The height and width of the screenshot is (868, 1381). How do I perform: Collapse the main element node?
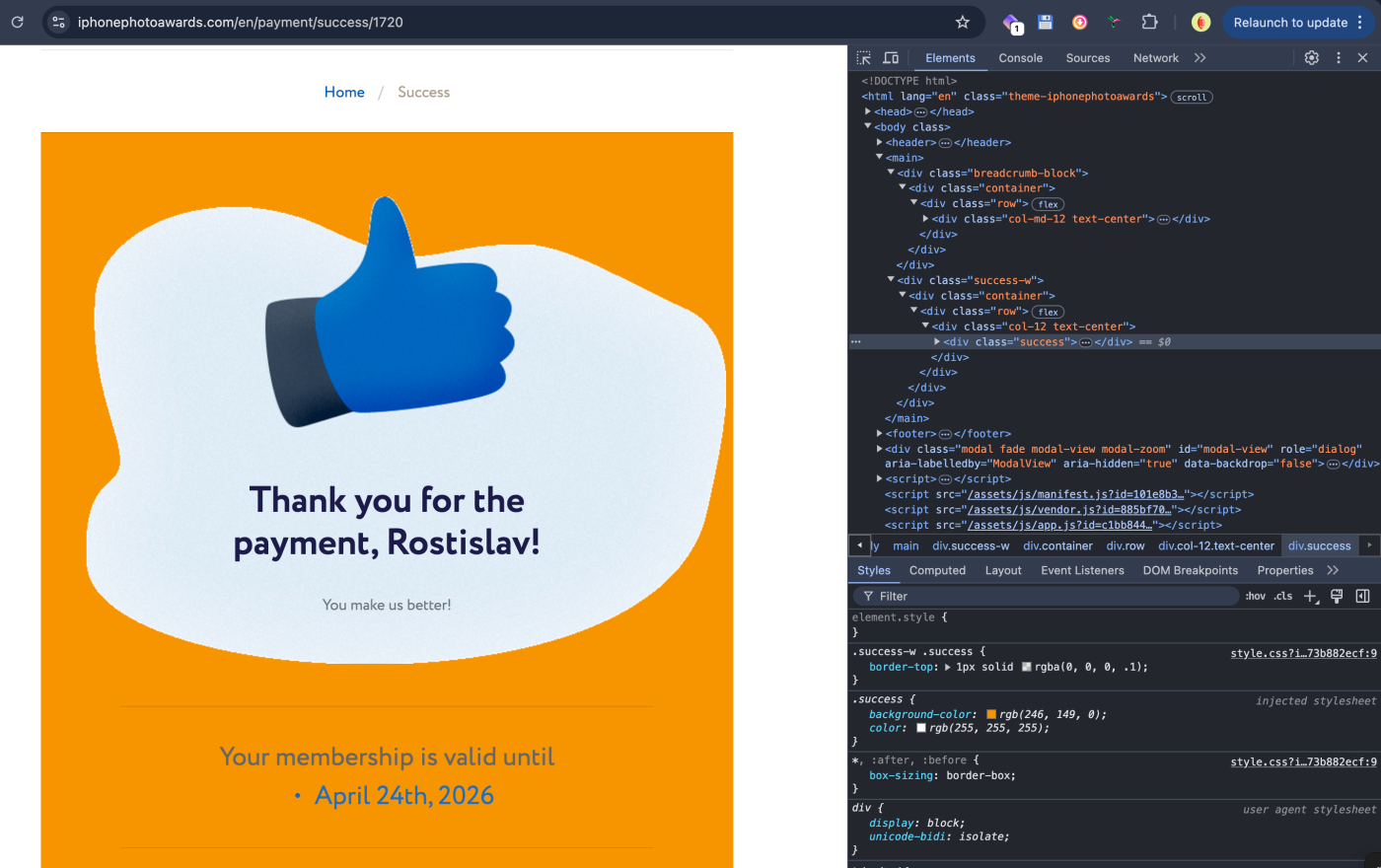tap(880, 157)
